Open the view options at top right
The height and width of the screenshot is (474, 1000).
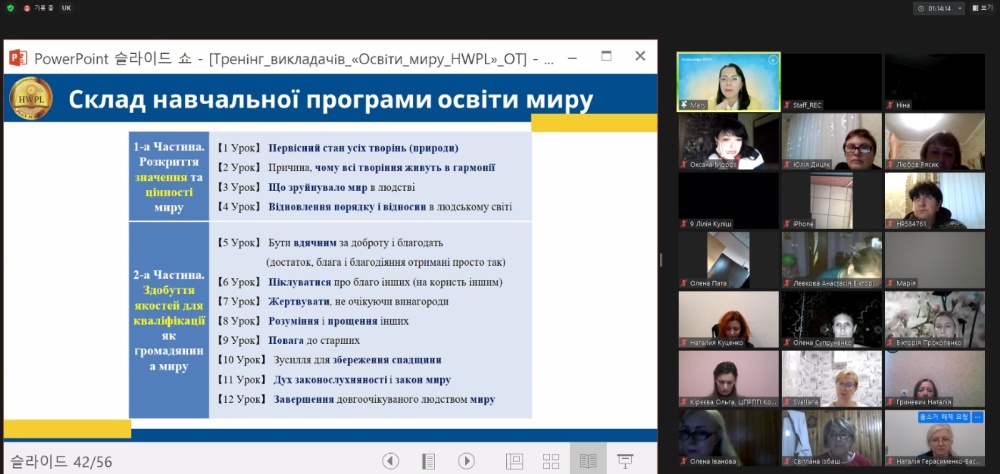click(x=982, y=8)
